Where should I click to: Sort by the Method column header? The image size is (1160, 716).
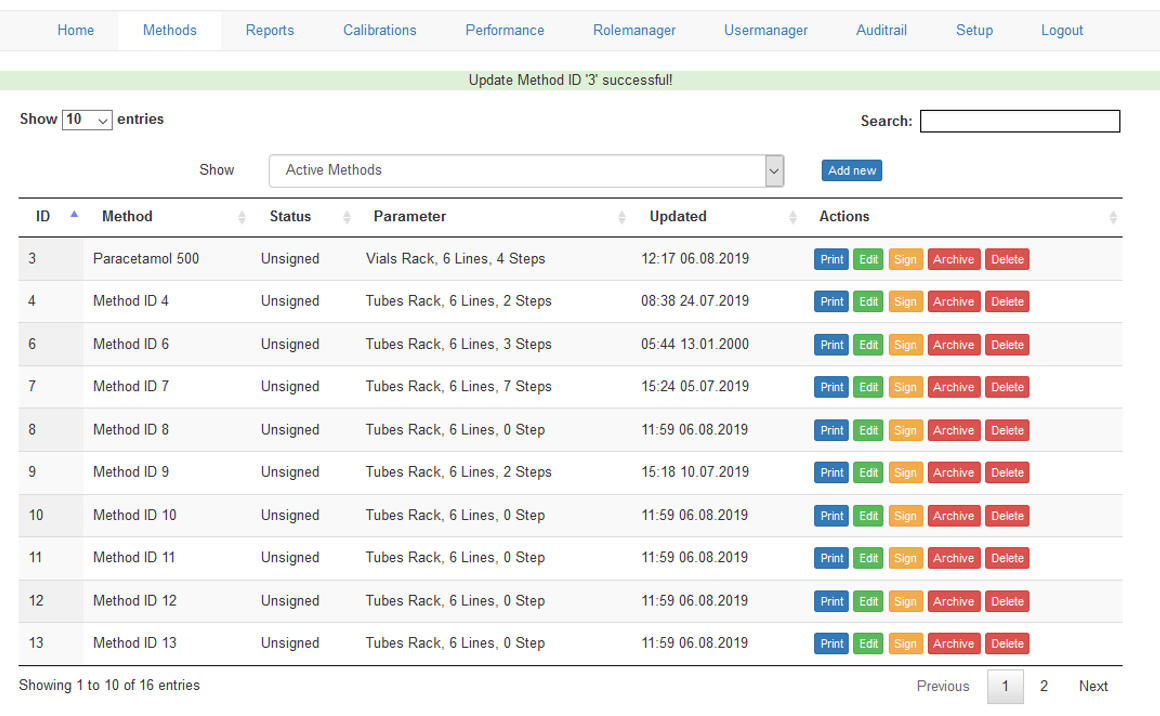[127, 216]
